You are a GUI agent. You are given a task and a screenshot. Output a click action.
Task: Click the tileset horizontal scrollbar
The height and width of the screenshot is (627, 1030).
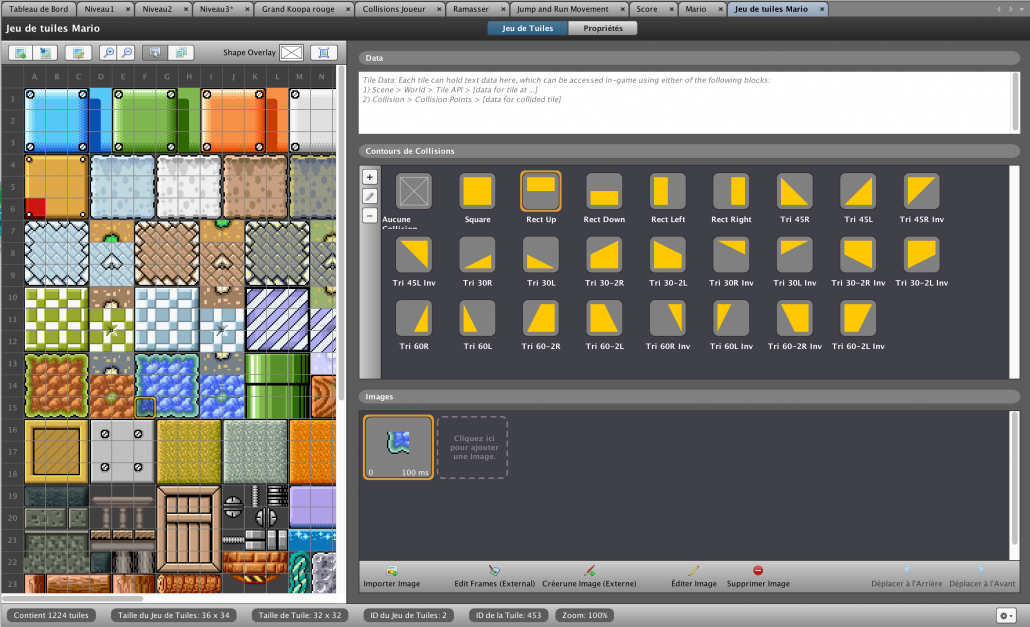[x=72, y=598]
